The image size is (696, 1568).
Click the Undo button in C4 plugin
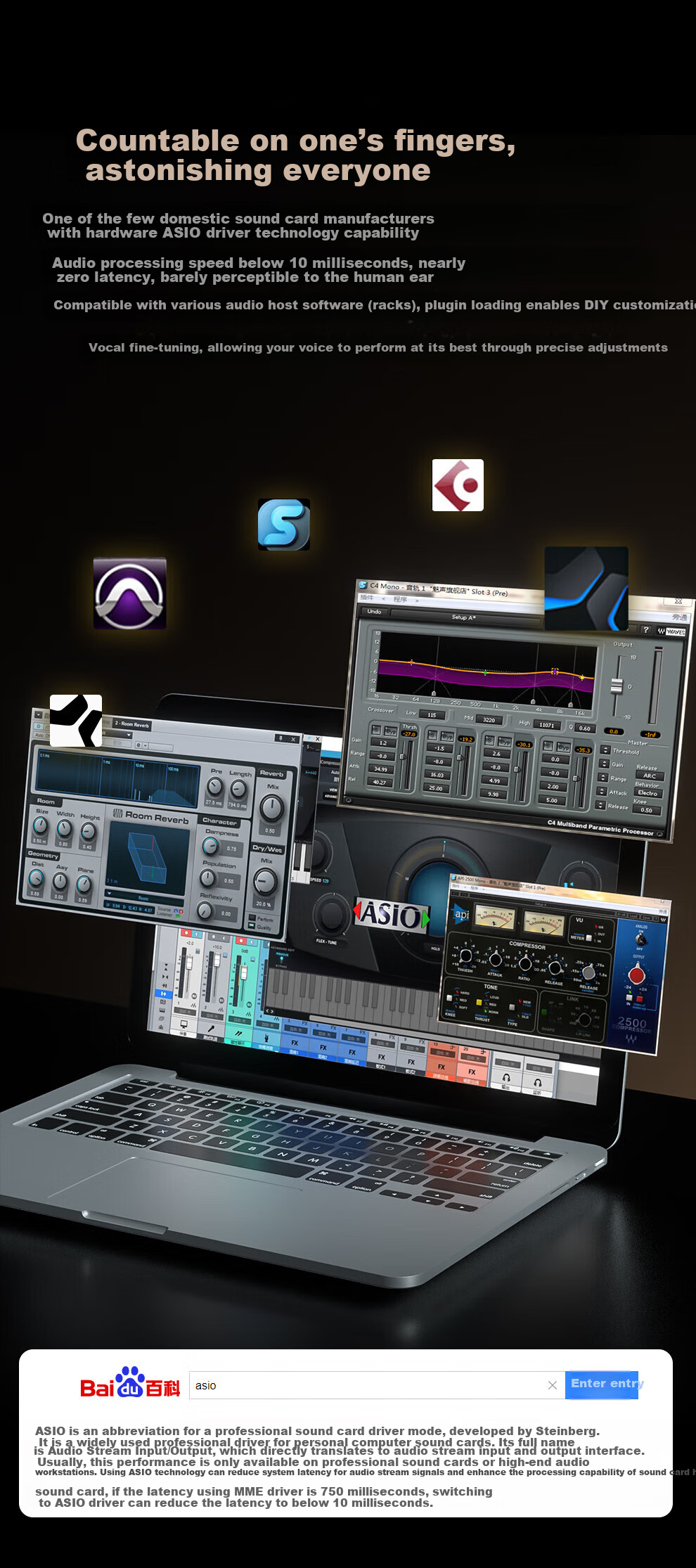coord(375,612)
